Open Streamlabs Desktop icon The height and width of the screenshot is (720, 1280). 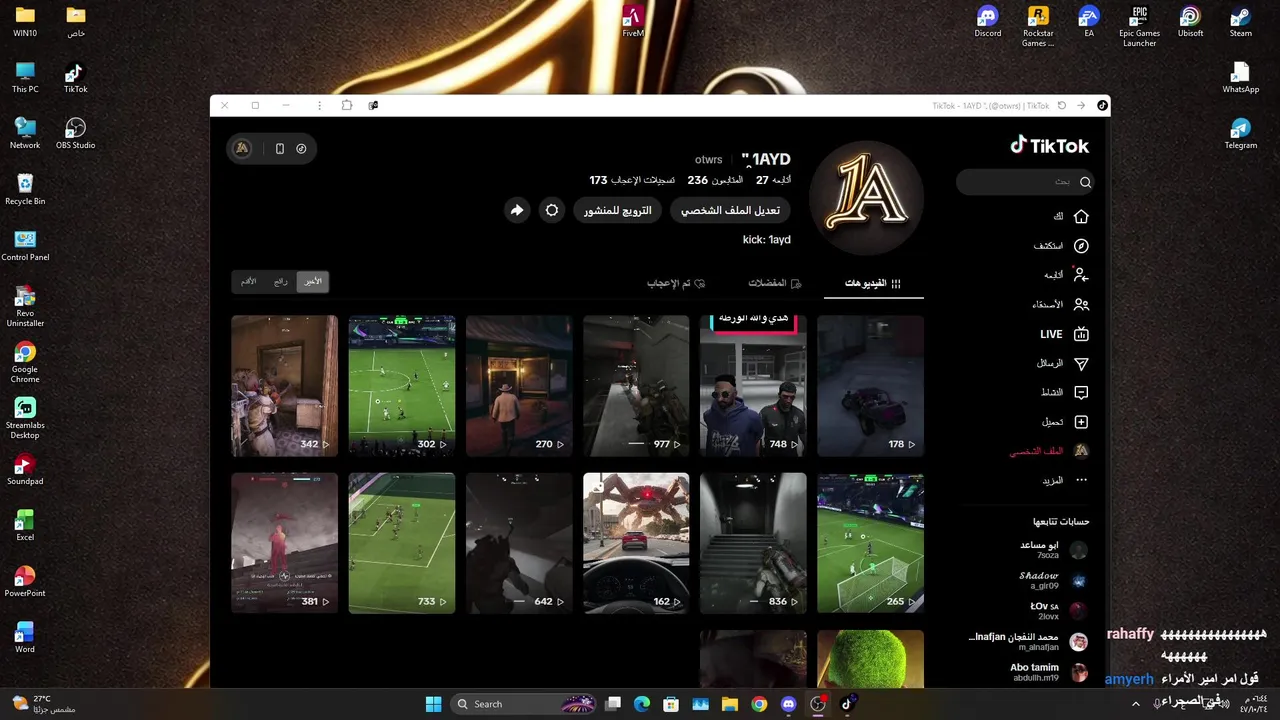(25, 419)
